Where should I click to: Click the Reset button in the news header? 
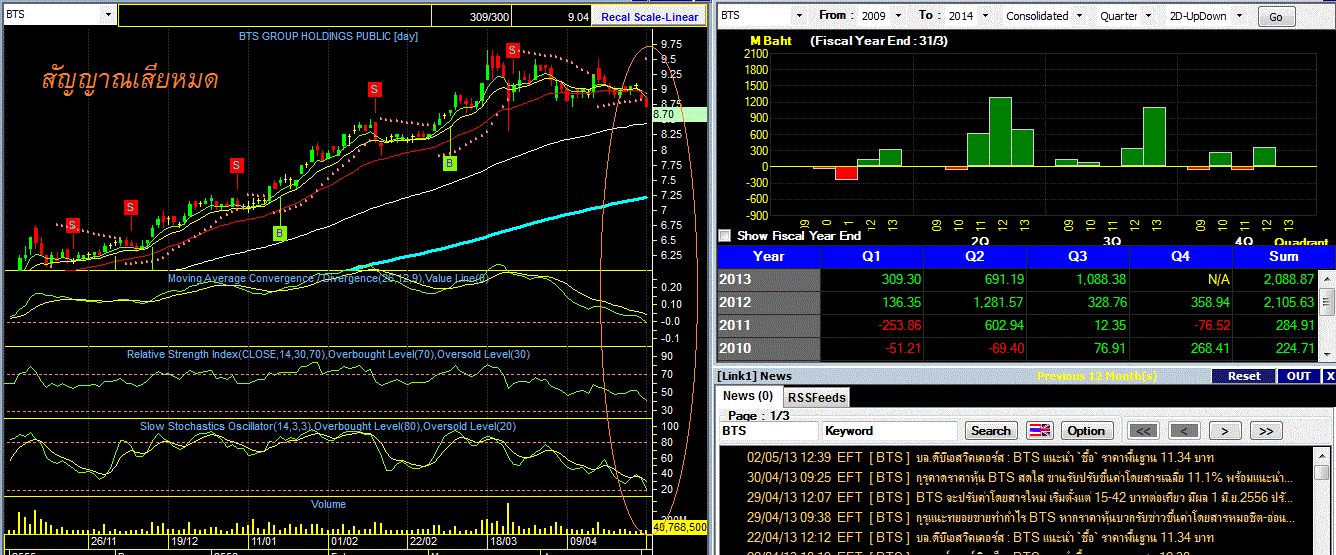1243,376
